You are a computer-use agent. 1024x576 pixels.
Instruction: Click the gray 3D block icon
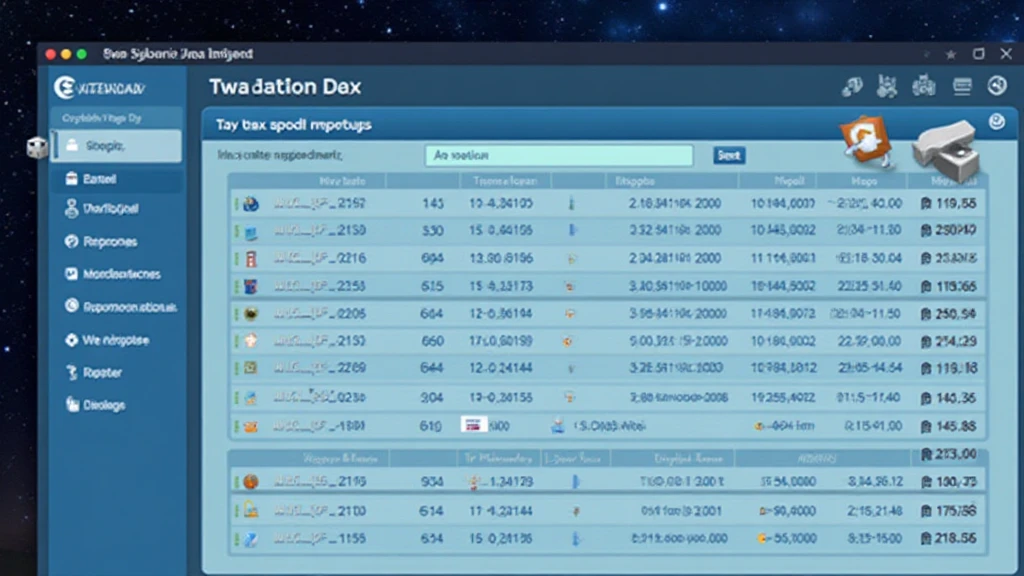click(x=943, y=147)
